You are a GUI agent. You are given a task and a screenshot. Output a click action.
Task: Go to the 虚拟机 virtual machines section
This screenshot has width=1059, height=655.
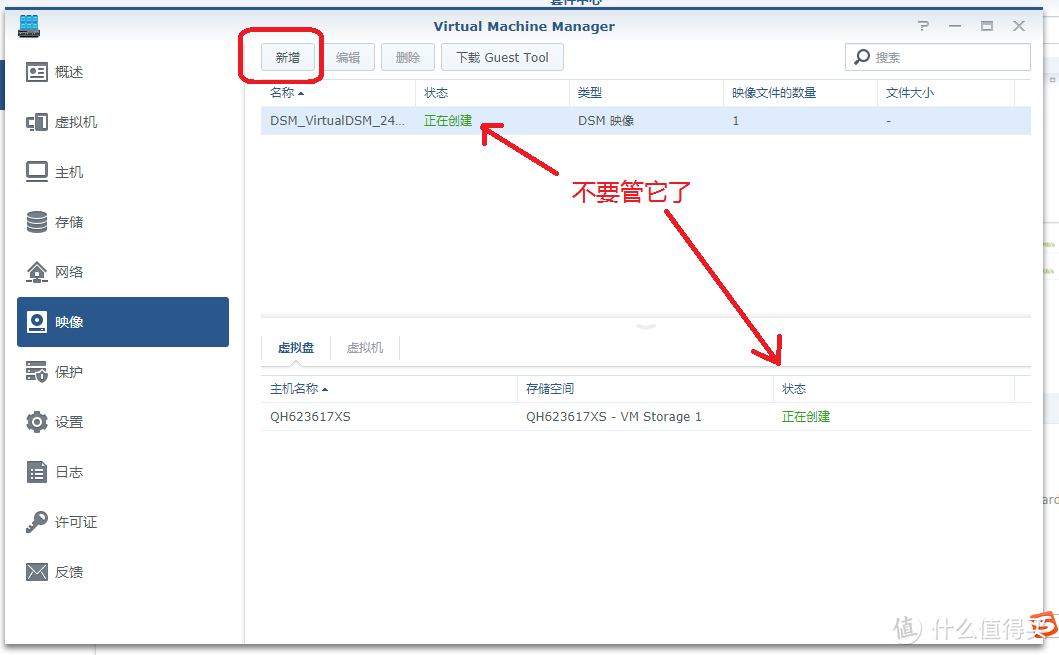point(122,122)
